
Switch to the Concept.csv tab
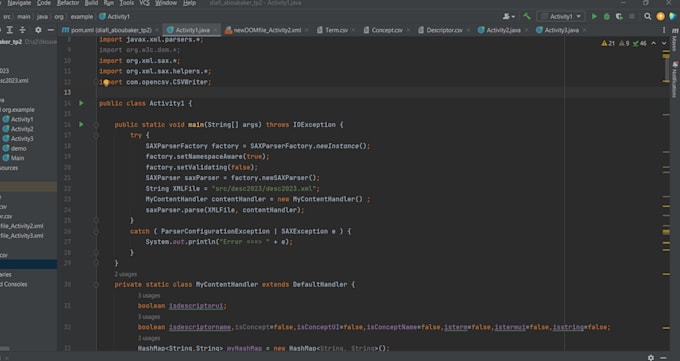pyautogui.click(x=387, y=30)
